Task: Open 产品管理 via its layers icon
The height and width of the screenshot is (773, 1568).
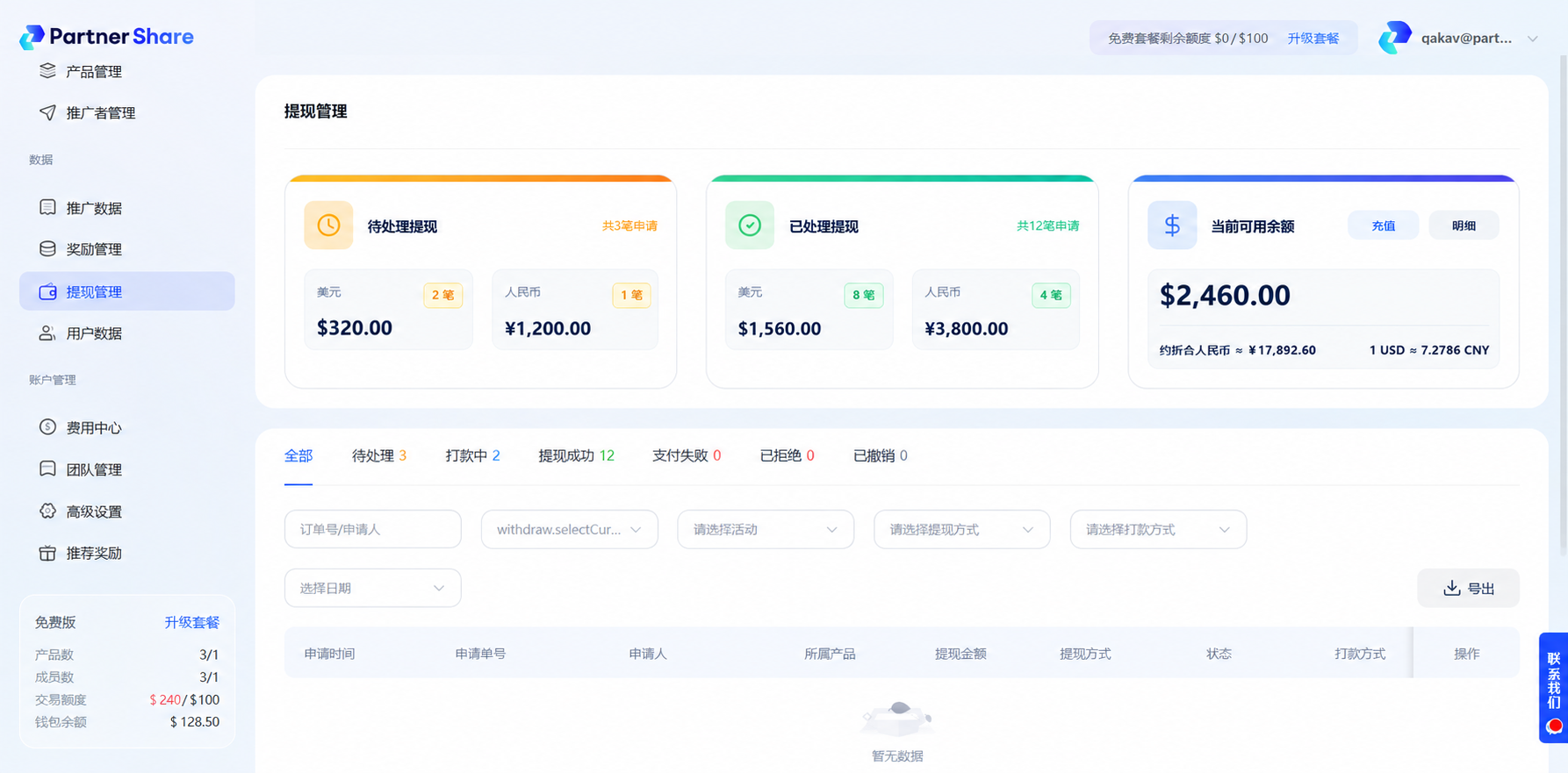Action: pyautogui.click(x=47, y=71)
